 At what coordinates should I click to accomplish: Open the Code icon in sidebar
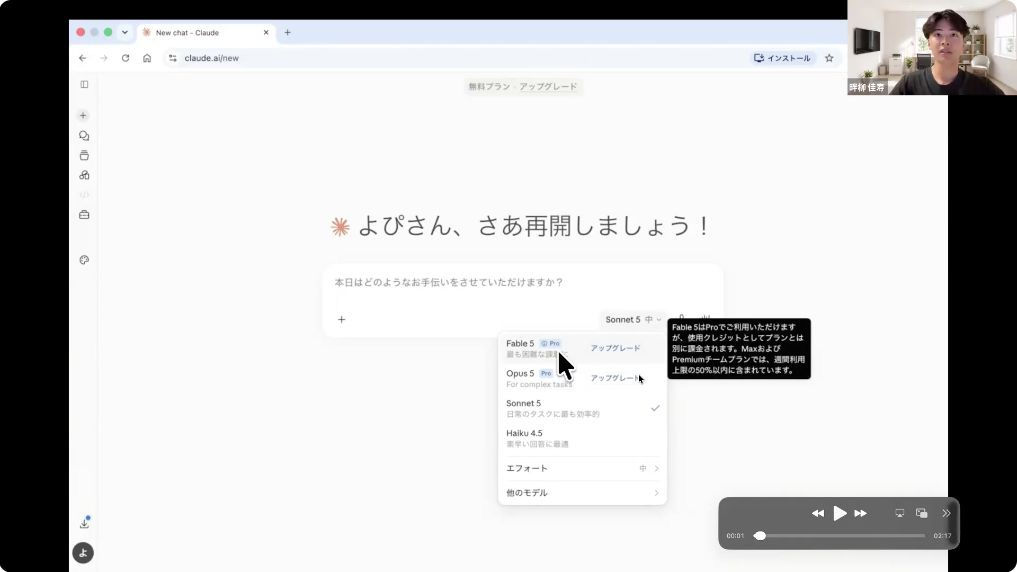pos(84,195)
